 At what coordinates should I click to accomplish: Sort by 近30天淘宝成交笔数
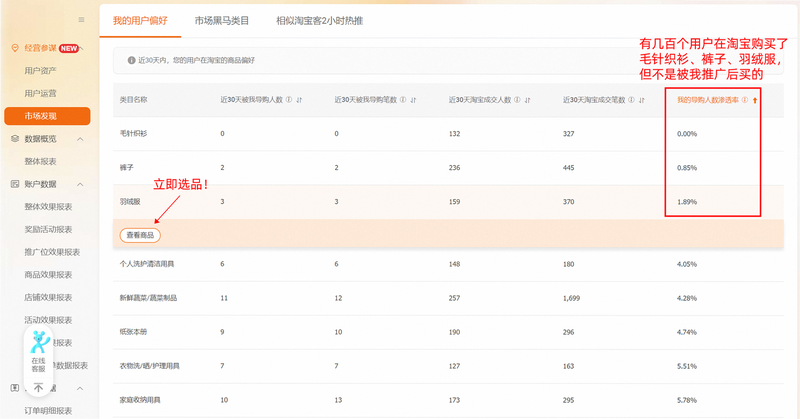(x=642, y=100)
